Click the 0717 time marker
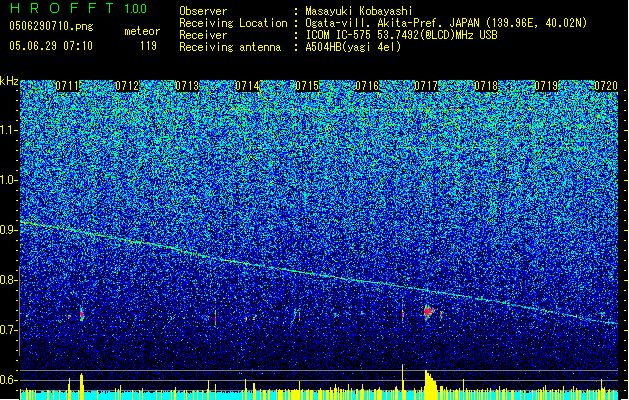The height and width of the screenshot is (400, 629). [426, 86]
